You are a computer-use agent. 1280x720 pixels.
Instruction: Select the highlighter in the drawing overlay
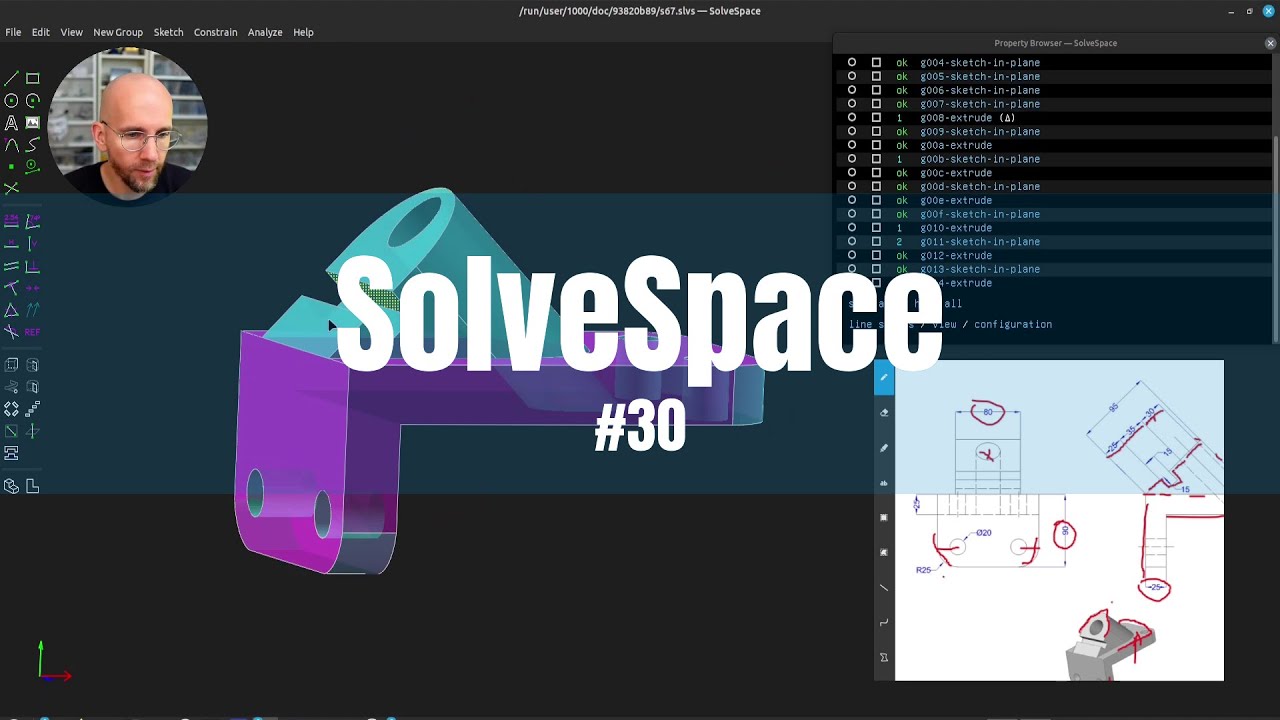click(x=884, y=447)
